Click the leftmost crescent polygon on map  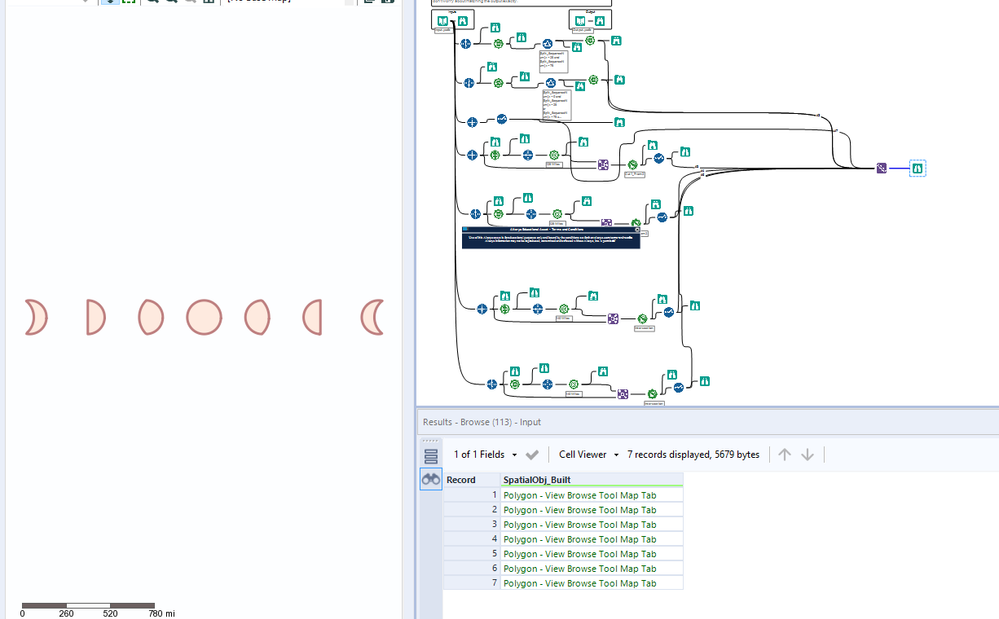pyautogui.click(x=41, y=317)
